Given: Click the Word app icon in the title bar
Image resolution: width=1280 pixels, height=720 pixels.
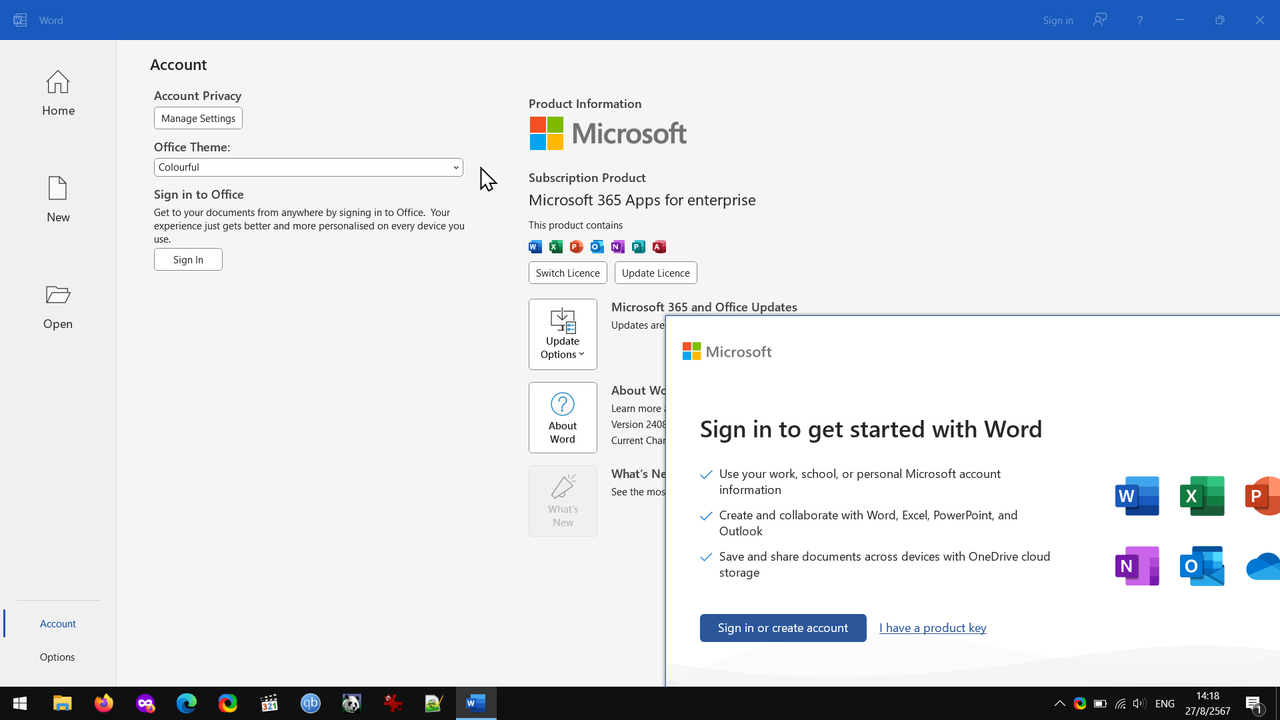Looking at the screenshot, I should pos(20,20).
